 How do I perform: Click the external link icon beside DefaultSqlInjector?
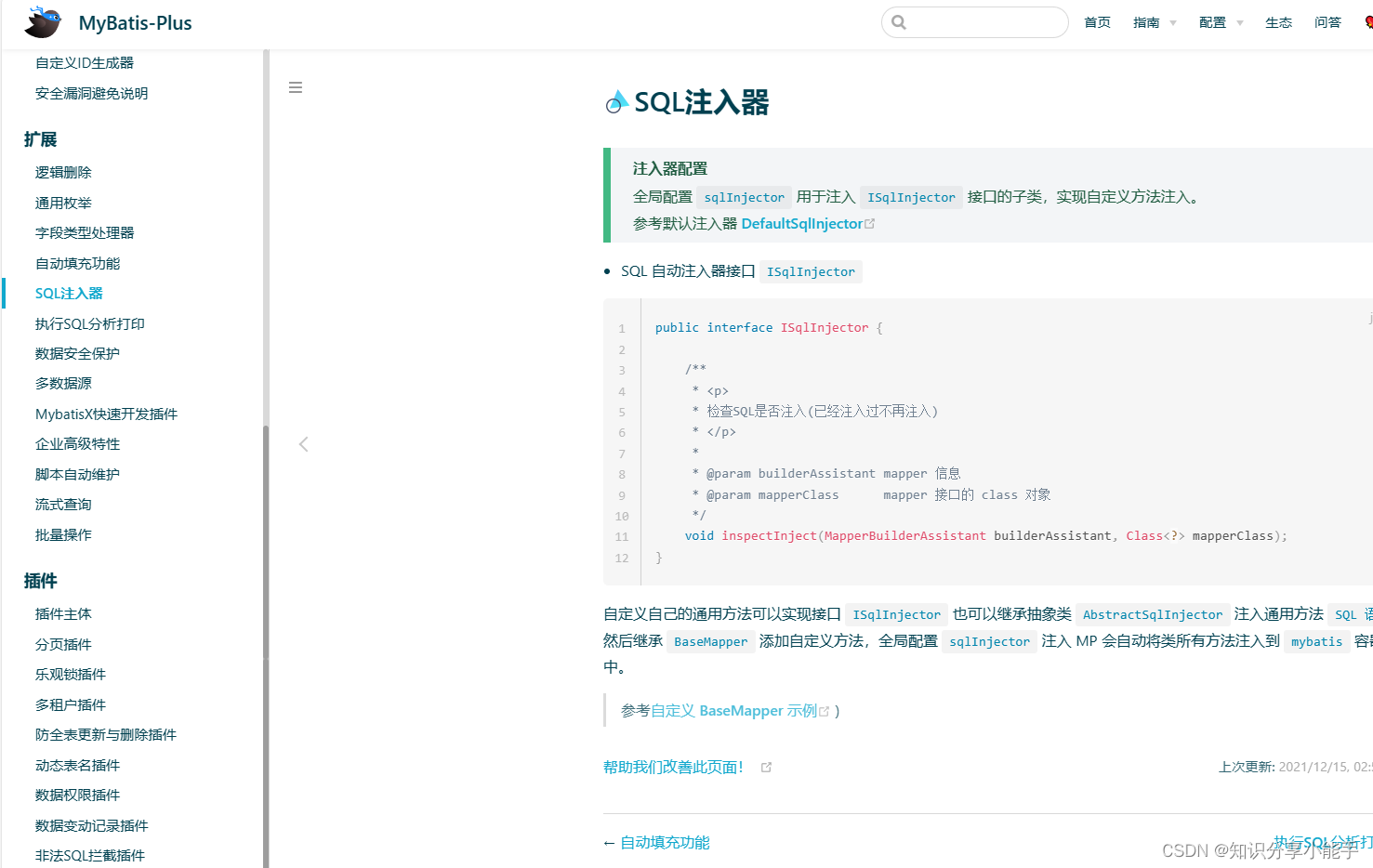point(870,224)
